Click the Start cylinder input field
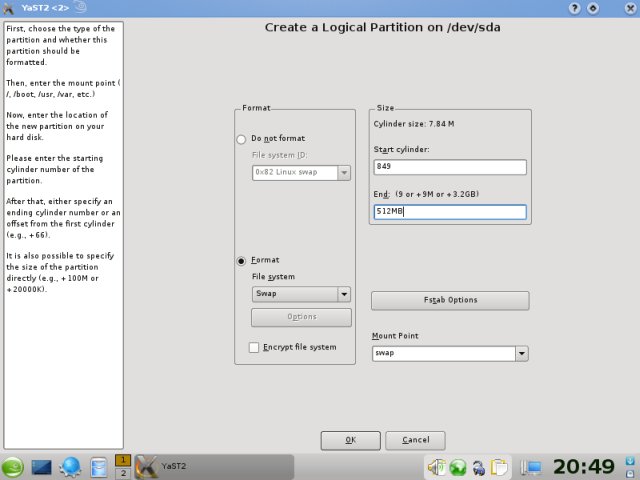The height and width of the screenshot is (480, 640). tap(448, 168)
